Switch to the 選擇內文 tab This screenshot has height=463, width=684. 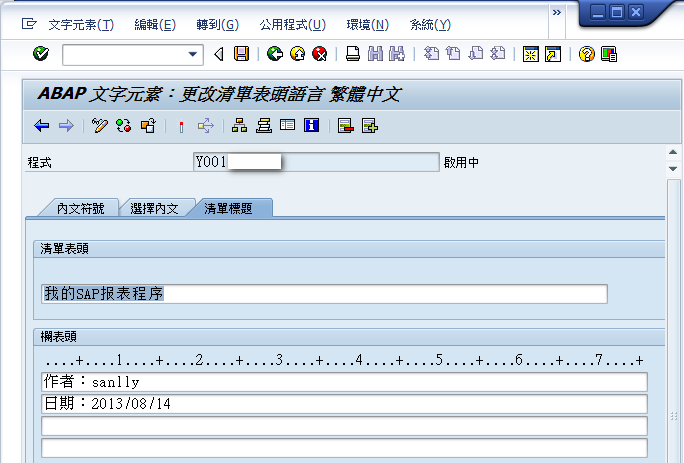pos(154,209)
